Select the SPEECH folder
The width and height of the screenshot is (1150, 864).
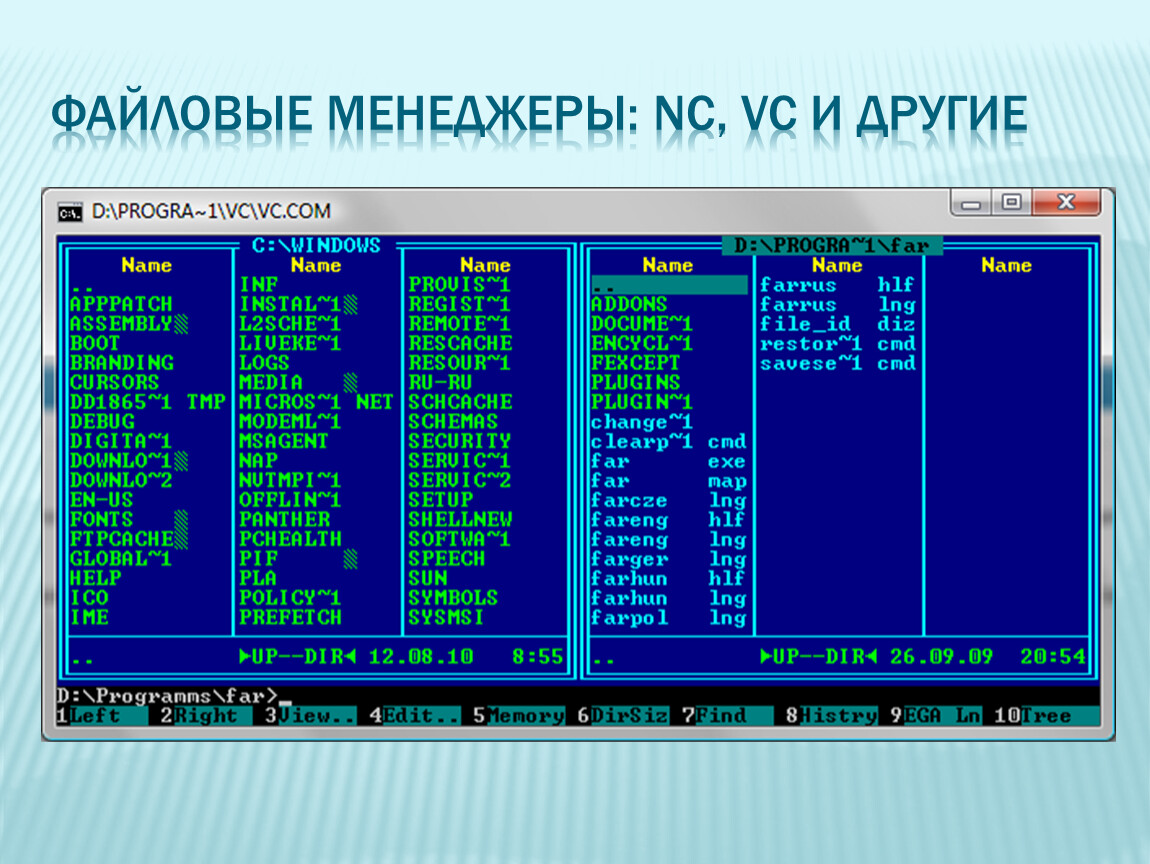[447, 559]
